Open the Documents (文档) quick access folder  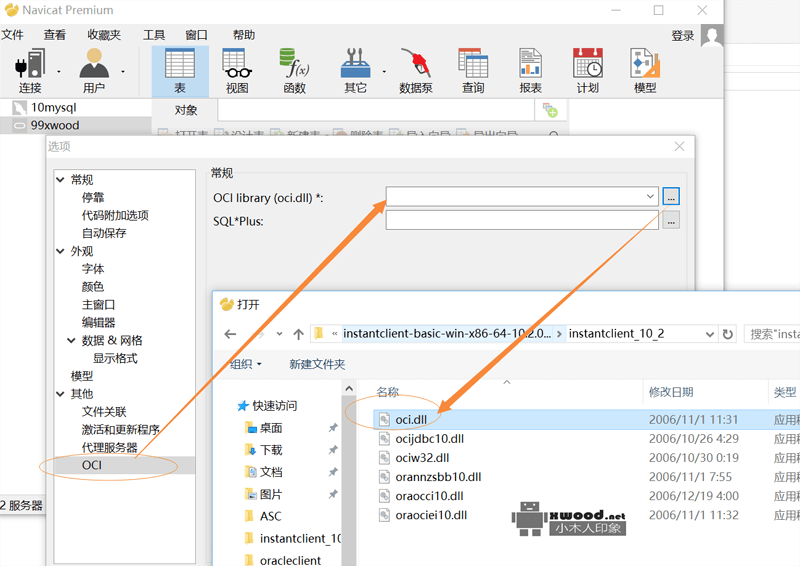coord(270,472)
